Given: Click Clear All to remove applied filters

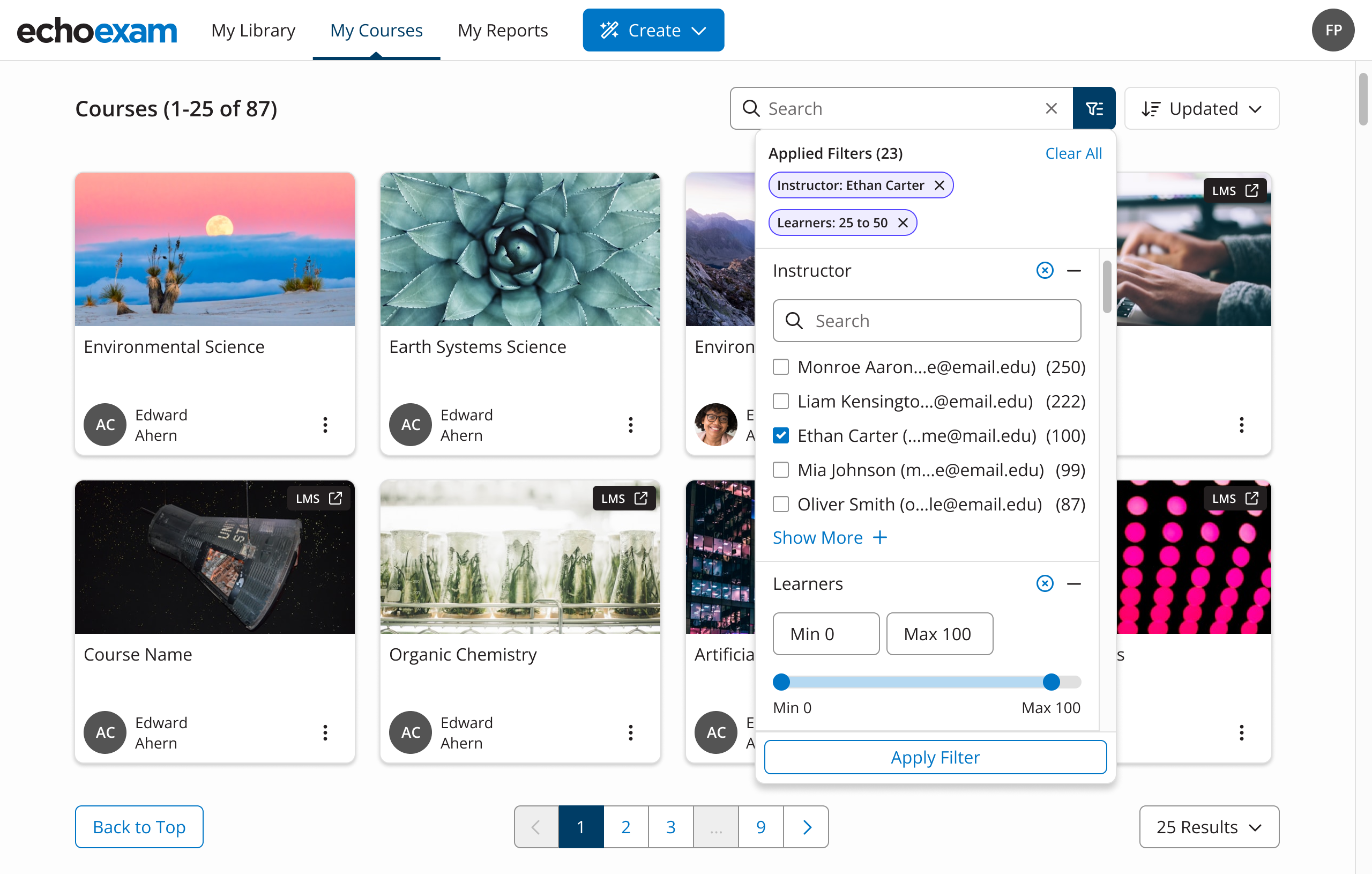Looking at the screenshot, I should [1073, 153].
